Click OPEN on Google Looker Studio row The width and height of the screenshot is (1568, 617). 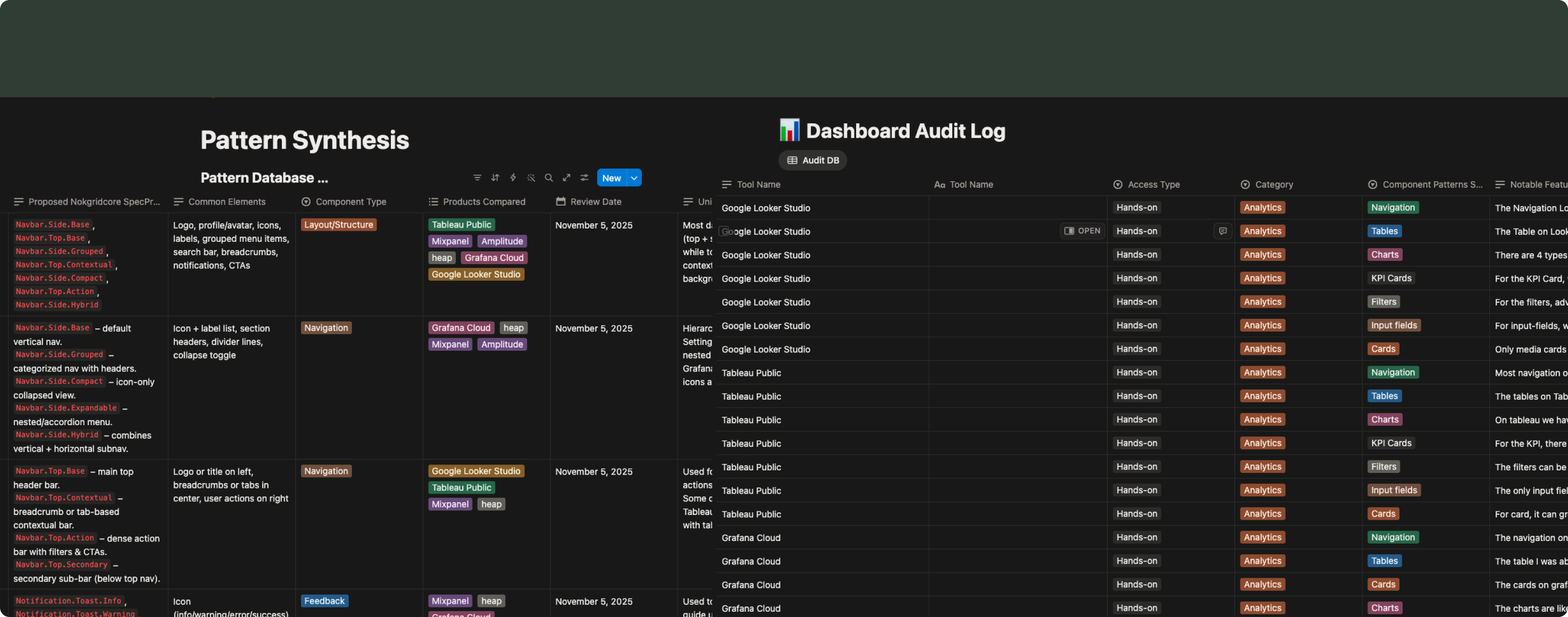pyautogui.click(x=1082, y=231)
